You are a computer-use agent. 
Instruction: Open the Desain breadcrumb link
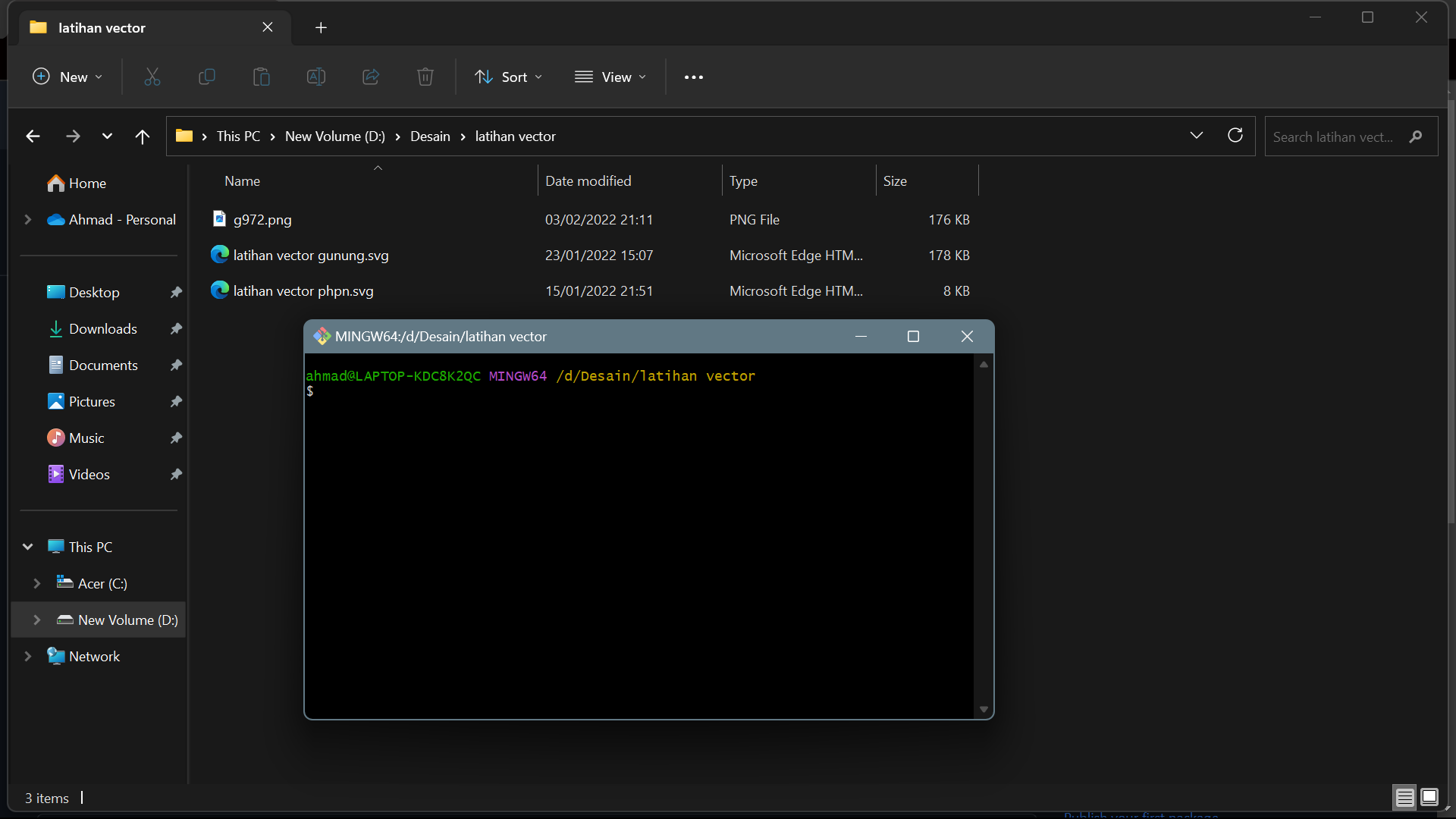pyautogui.click(x=429, y=136)
